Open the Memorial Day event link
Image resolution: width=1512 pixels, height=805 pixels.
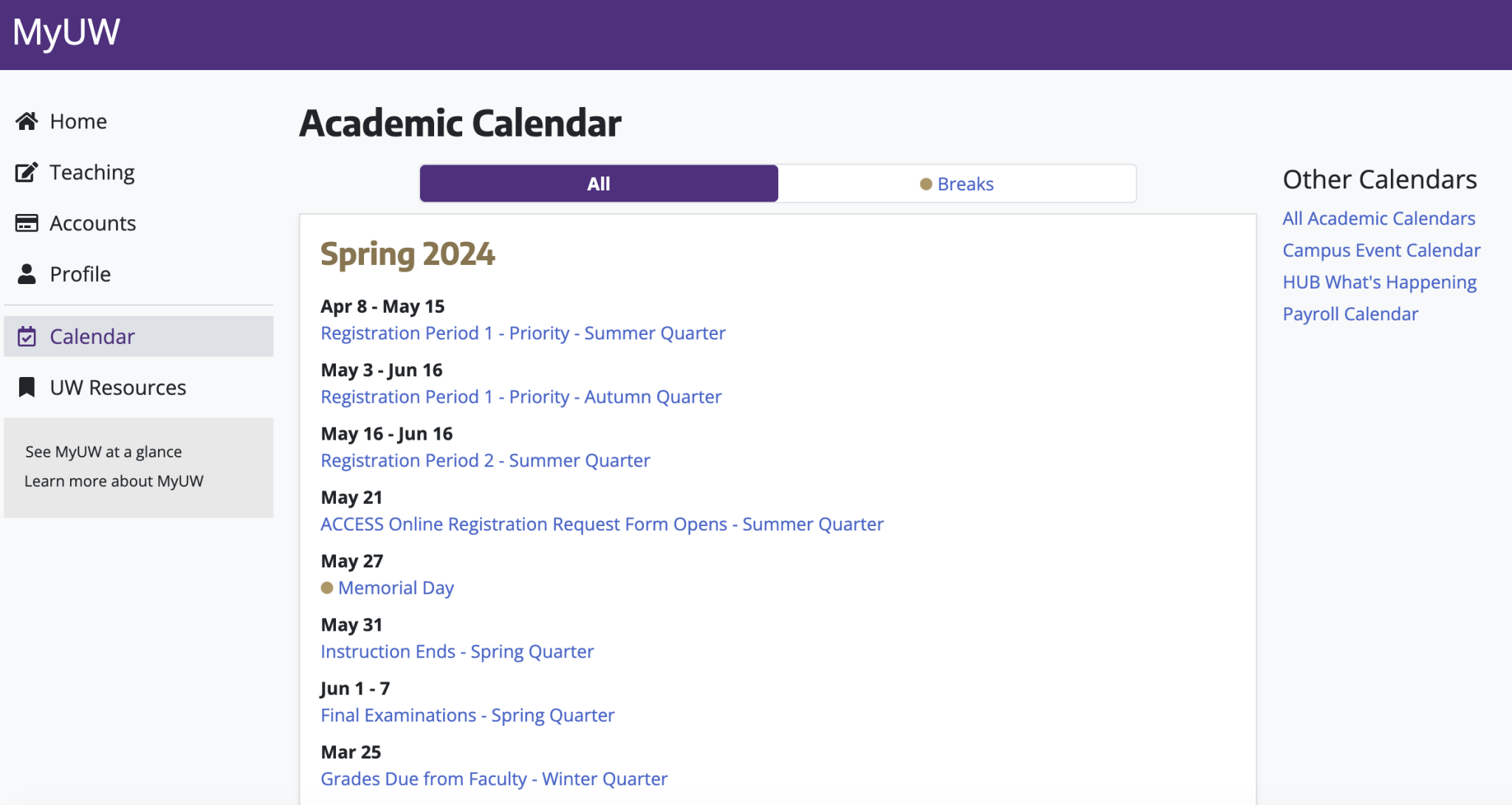[x=396, y=588]
